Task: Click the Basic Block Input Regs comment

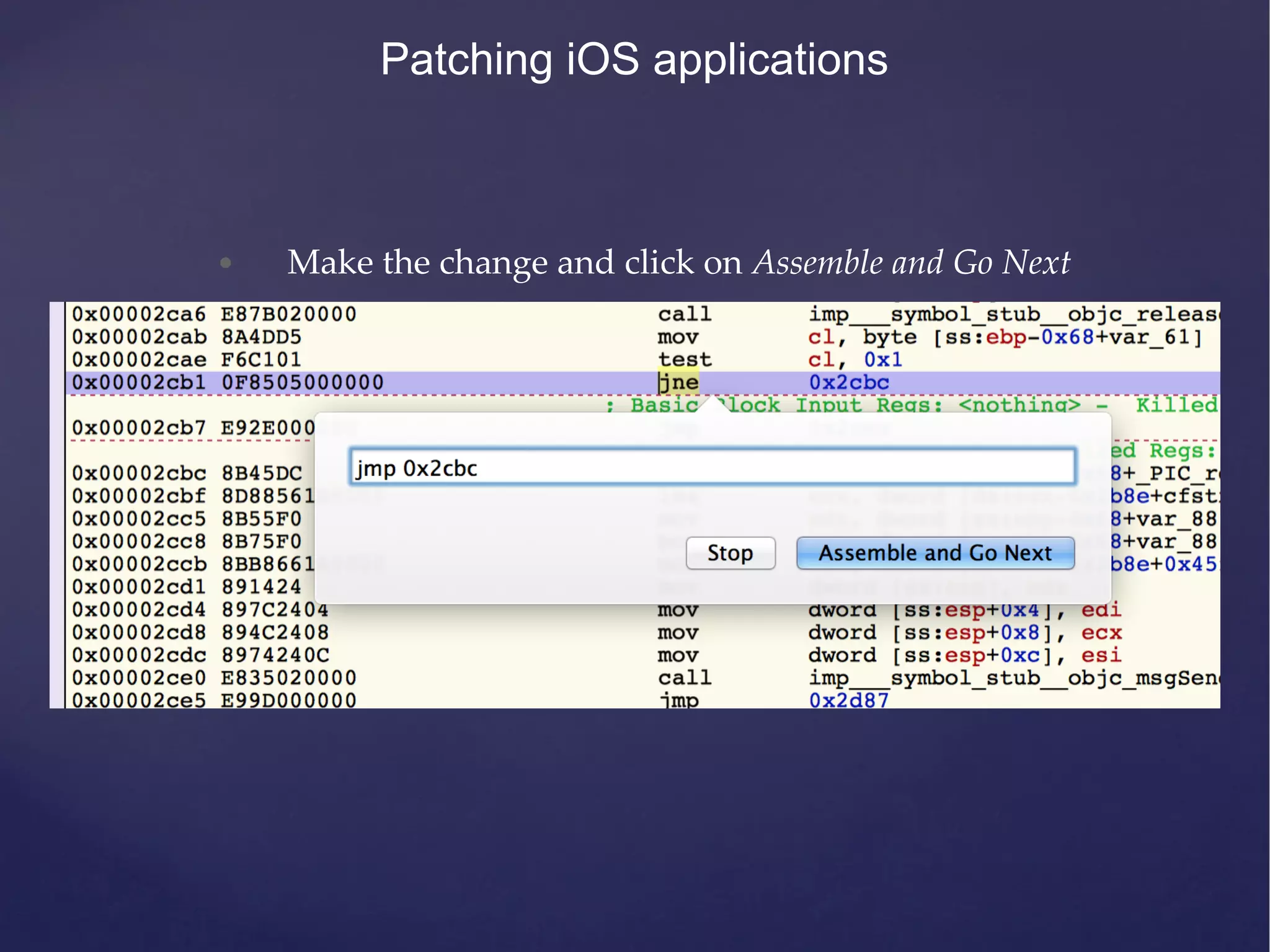Action: (912, 405)
